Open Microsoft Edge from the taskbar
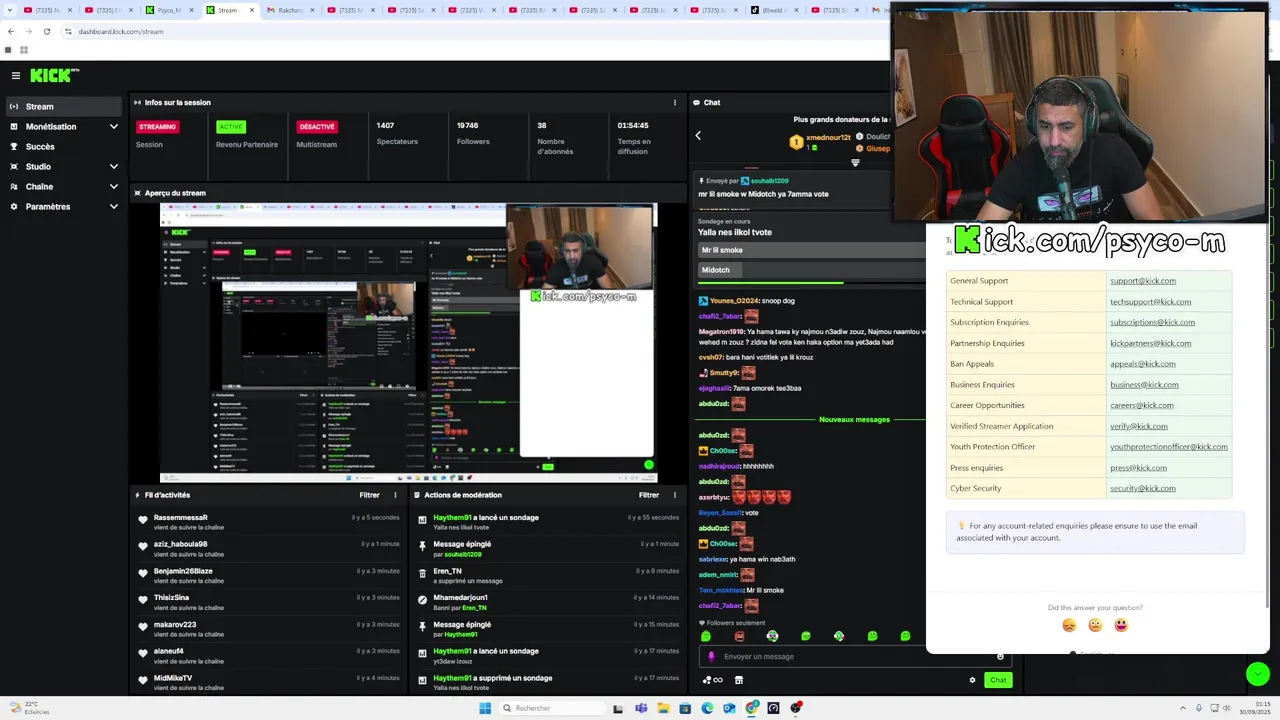 pos(707,708)
